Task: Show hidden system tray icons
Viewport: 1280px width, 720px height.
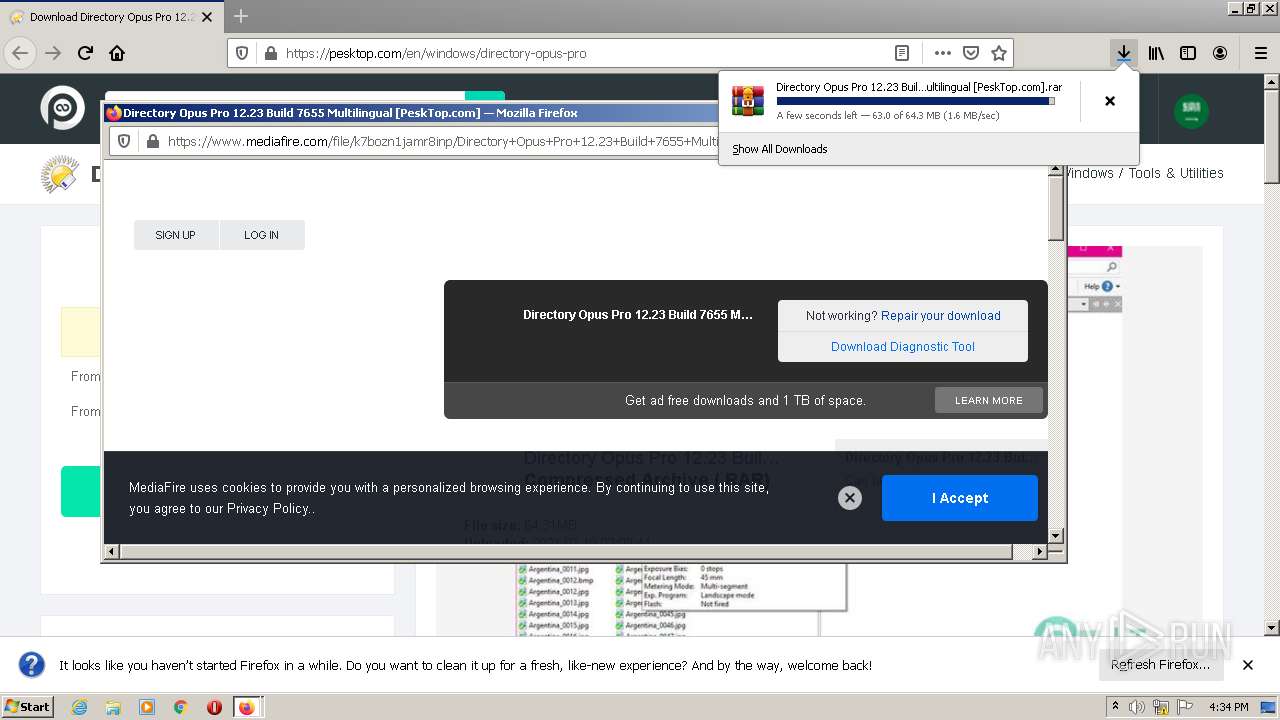Action: [1116, 707]
